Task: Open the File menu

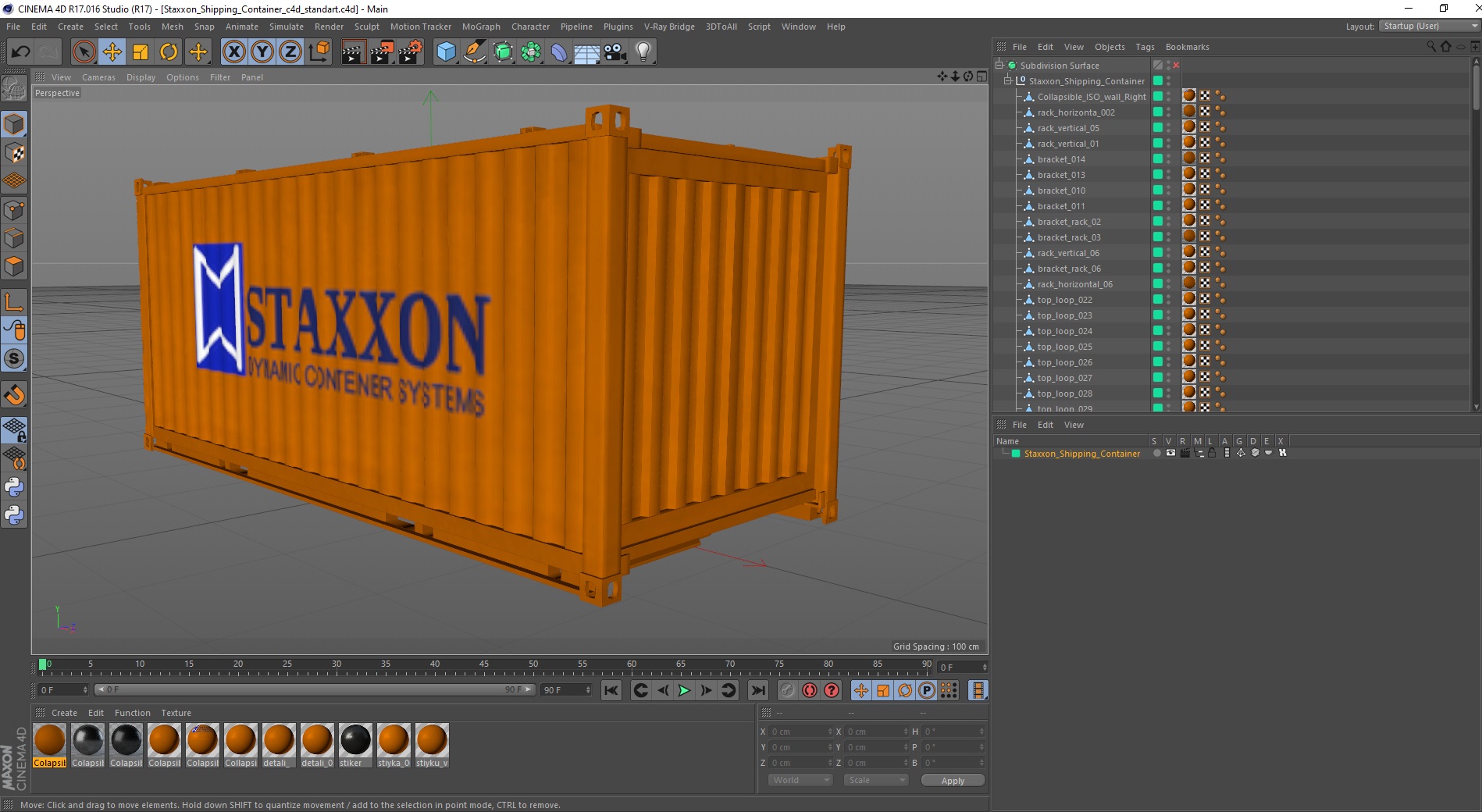Action: click(13, 27)
